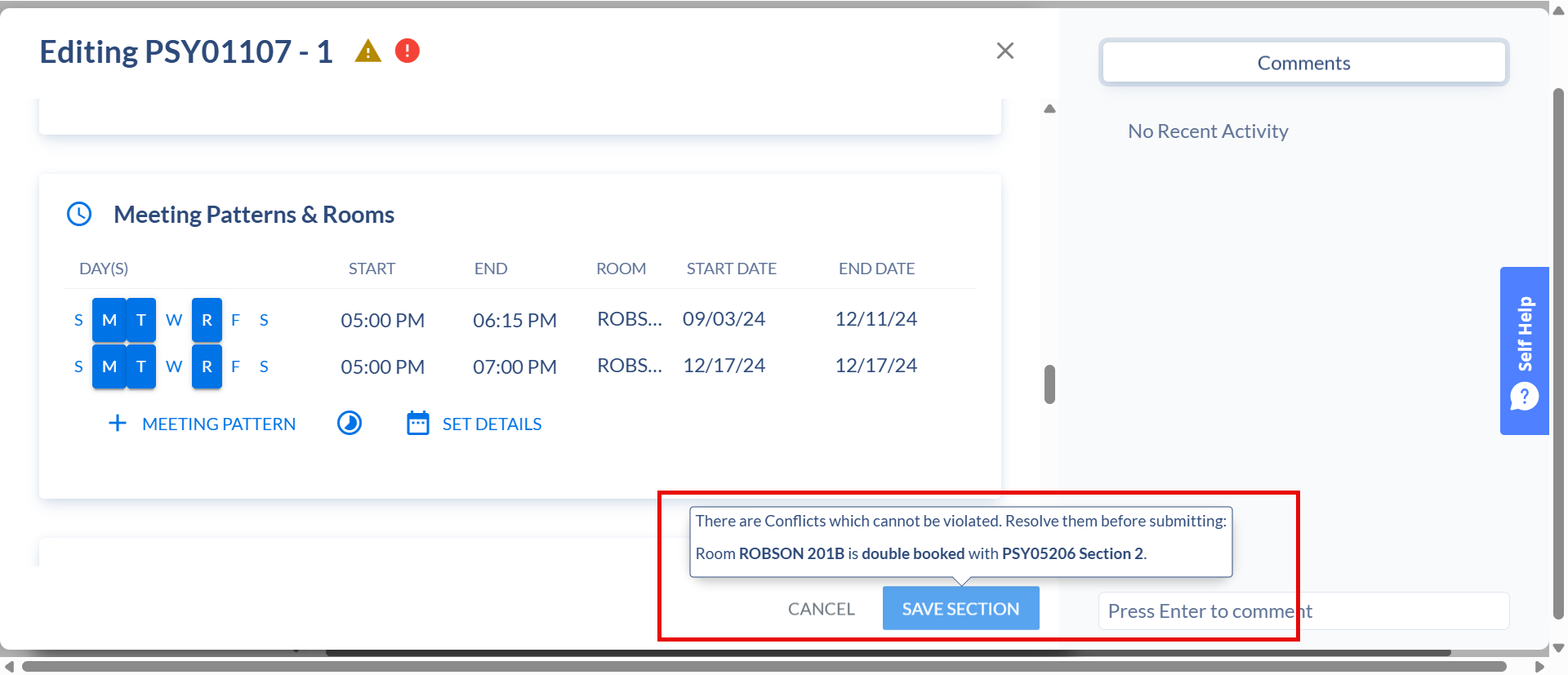Select the 05:00 PM start time on 09/03/24 row
Image resolution: width=1568 pixels, height=675 pixels.
point(383,320)
